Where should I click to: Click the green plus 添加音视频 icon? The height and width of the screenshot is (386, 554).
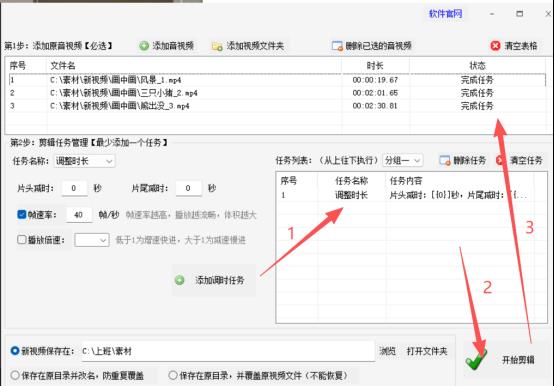144,46
